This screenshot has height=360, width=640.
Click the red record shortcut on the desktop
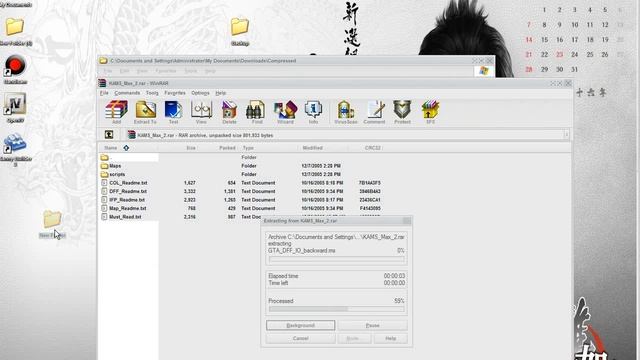pyautogui.click(x=16, y=65)
